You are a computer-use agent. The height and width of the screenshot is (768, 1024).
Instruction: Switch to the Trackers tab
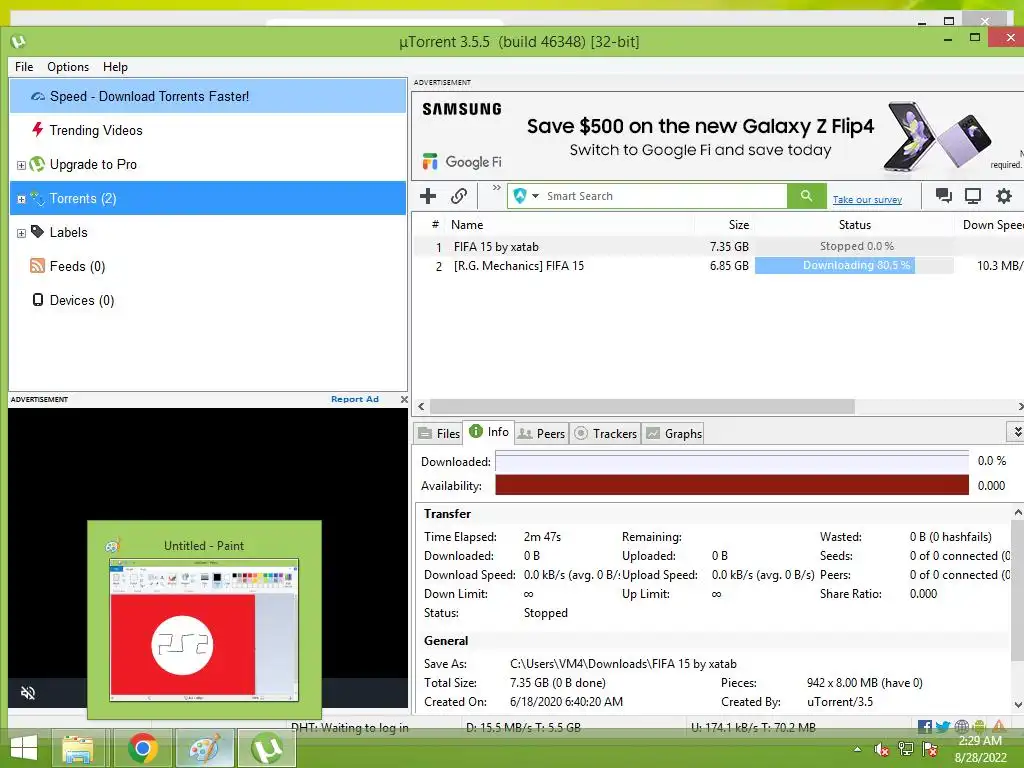click(x=605, y=434)
